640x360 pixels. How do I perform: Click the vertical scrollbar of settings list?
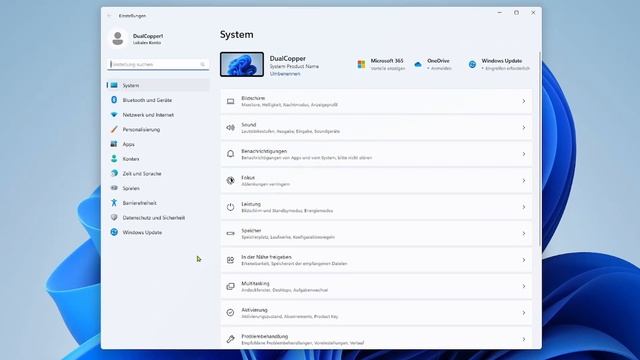pos(540,149)
